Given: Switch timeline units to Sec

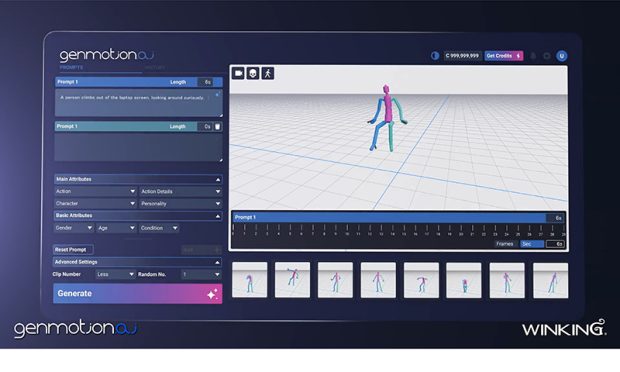Looking at the screenshot, I should 531,244.
